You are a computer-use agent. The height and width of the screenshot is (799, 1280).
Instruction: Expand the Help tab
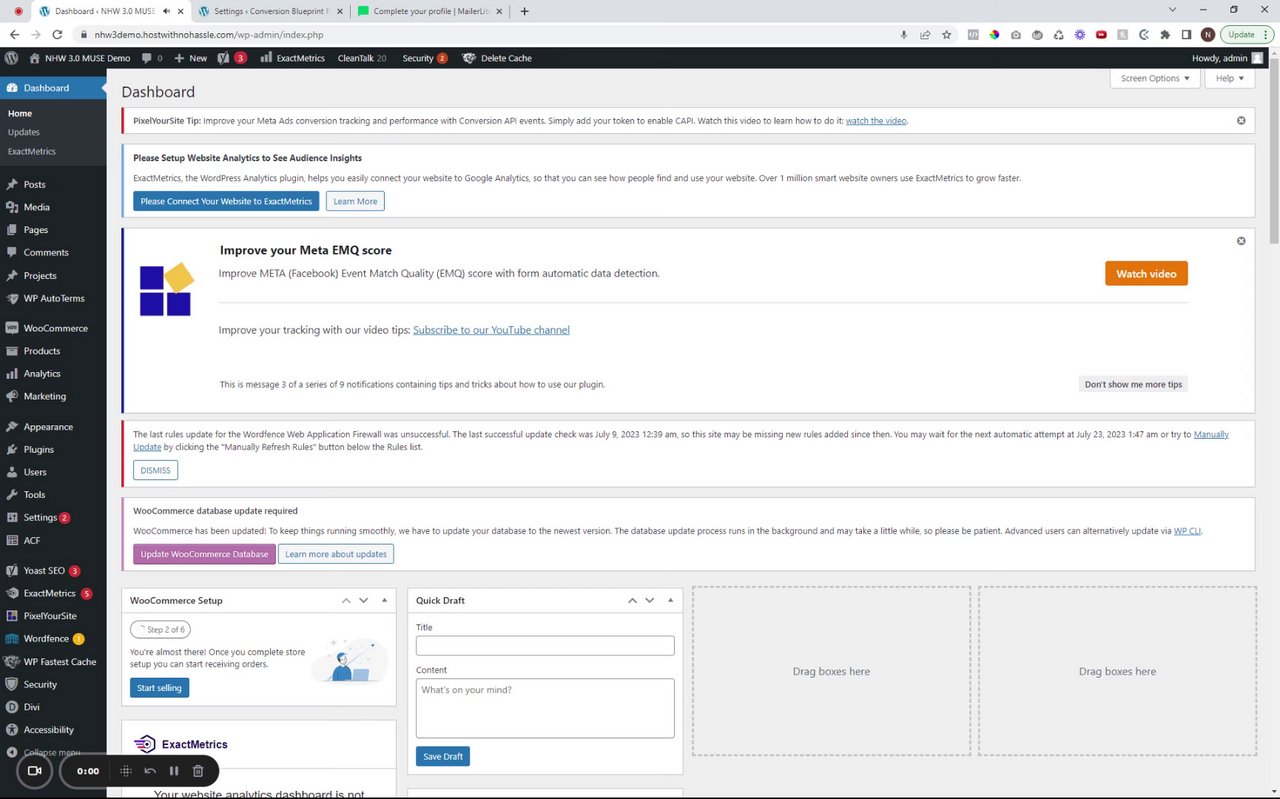1229,78
